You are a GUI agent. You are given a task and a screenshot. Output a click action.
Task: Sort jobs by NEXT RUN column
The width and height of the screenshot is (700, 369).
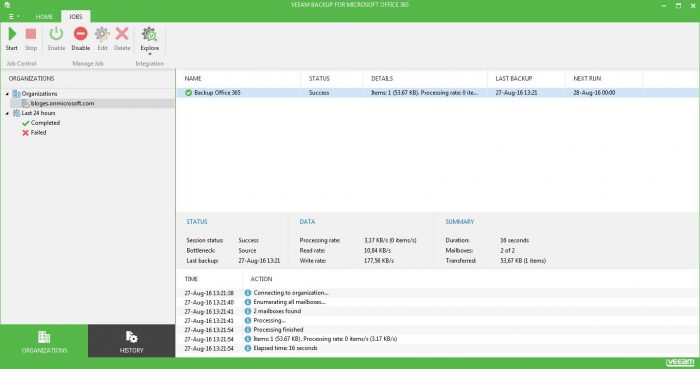pyautogui.click(x=587, y=79)
